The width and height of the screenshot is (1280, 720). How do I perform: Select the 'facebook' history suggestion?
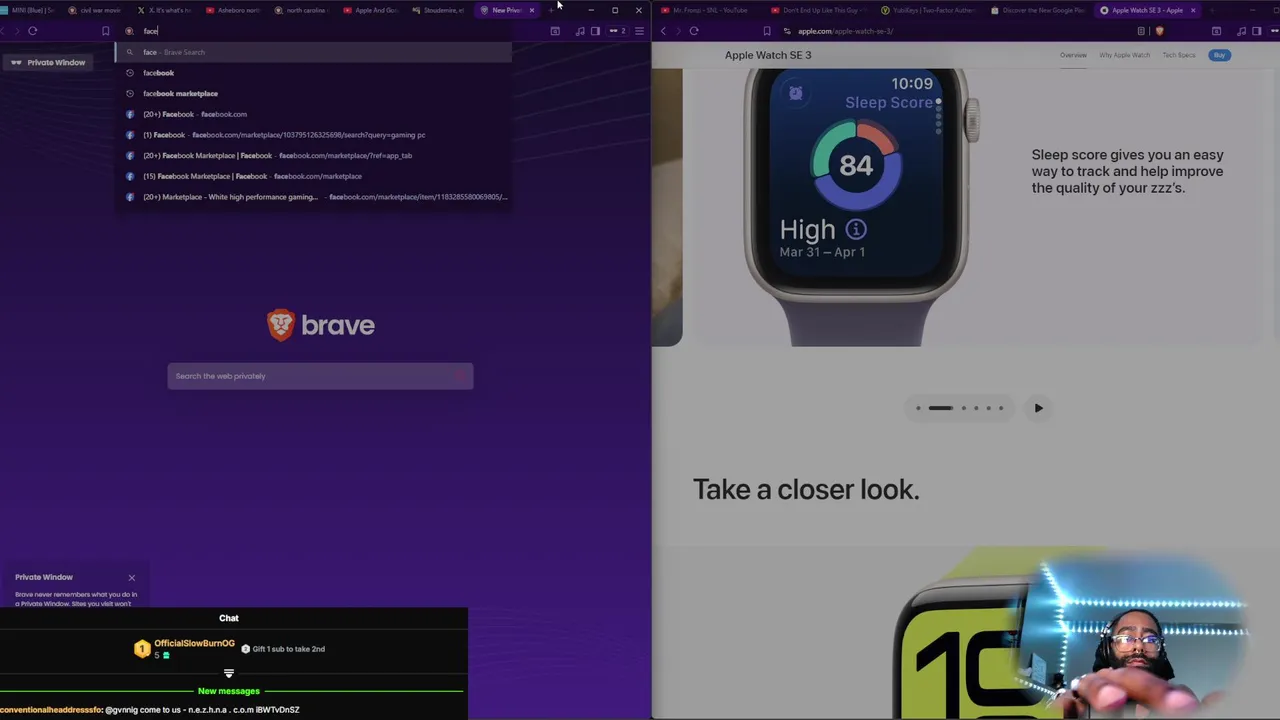[313, 73]
